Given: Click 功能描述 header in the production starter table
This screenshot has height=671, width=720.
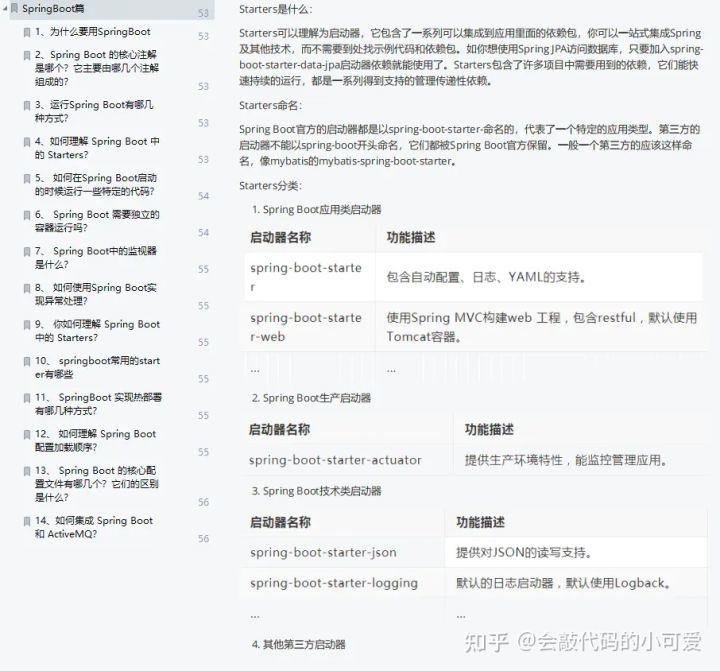Looking at the screenshot, I should click(x=489, y=429).
